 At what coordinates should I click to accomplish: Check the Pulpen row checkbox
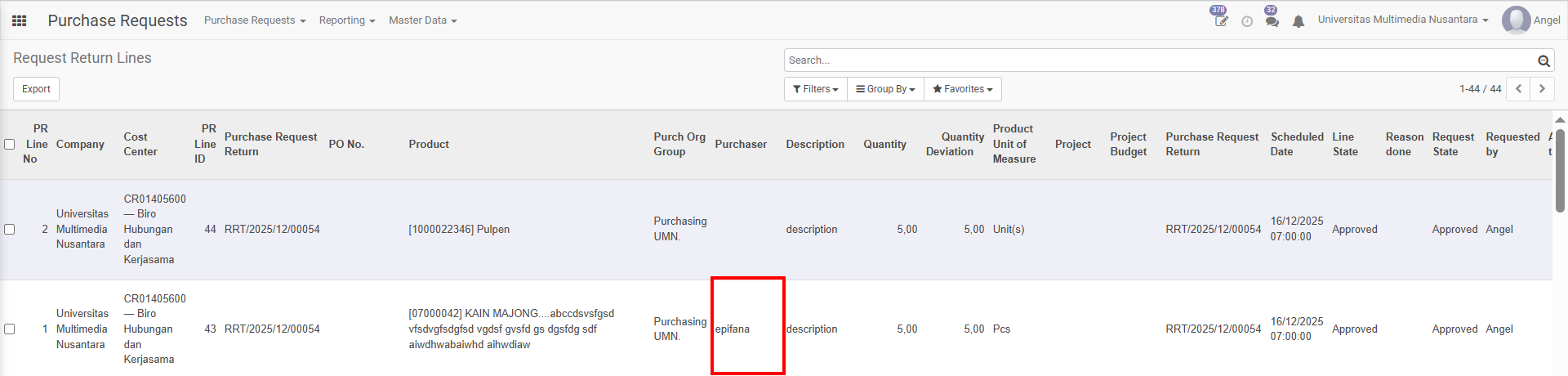(x=10, y=230)
